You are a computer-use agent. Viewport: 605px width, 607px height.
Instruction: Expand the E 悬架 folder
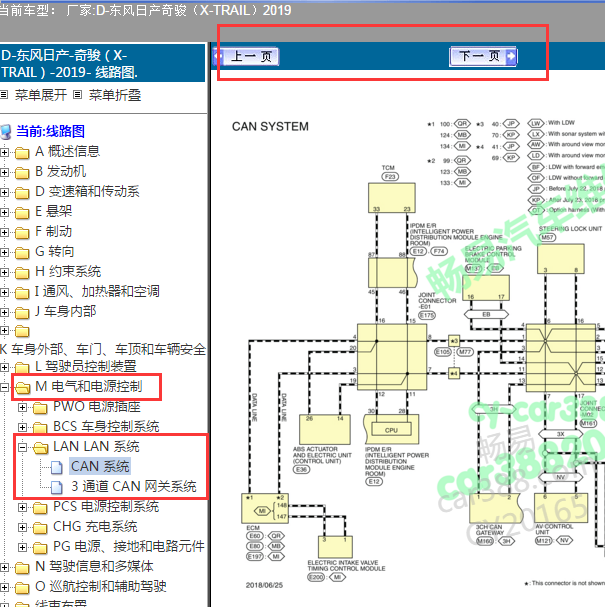click(x=4, y=213)
